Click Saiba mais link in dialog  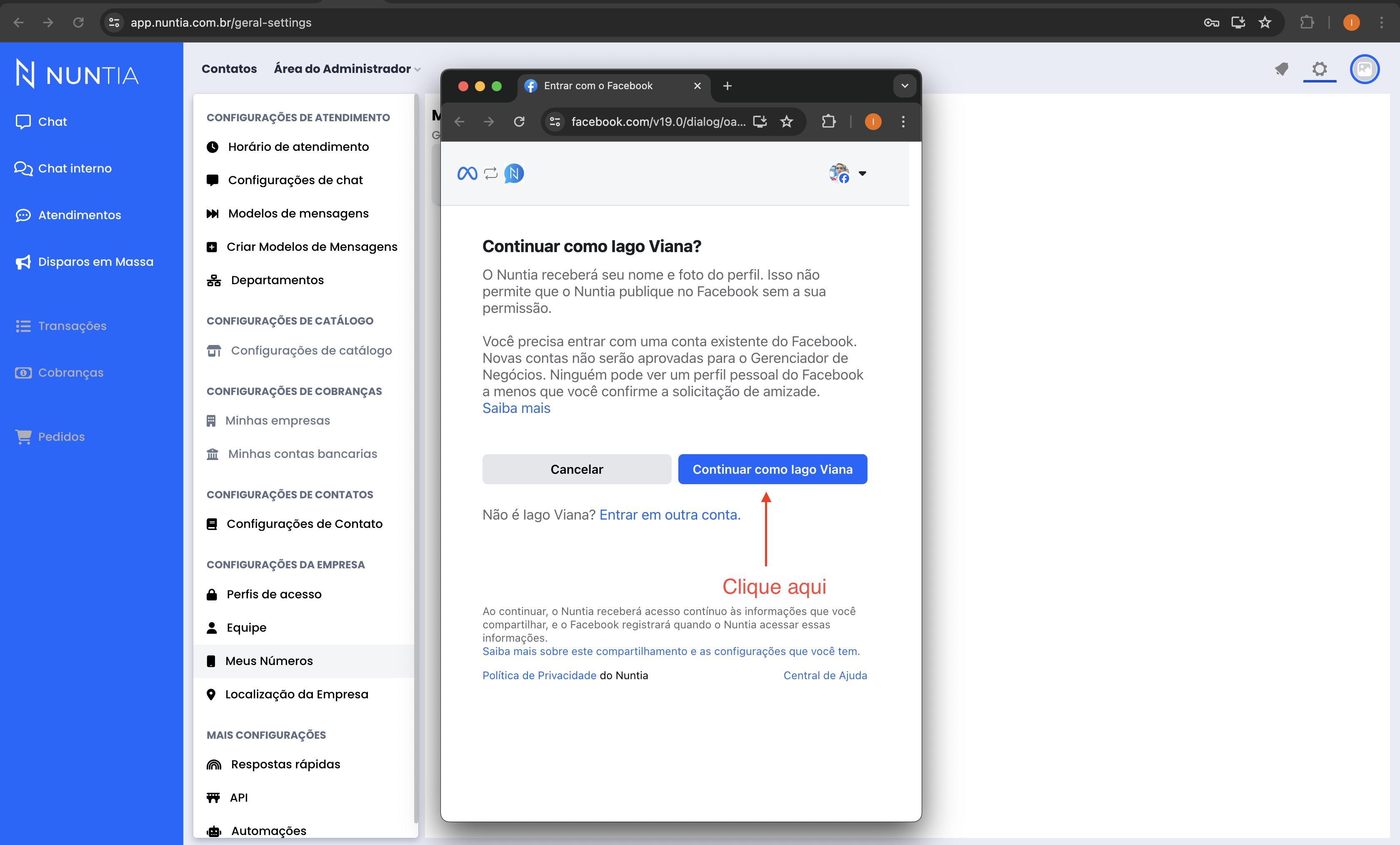516,408
